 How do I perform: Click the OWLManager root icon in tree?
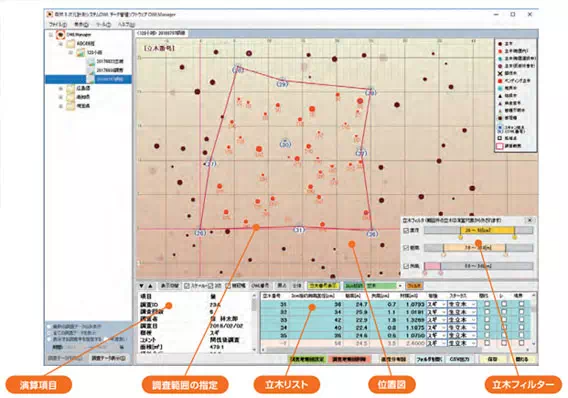(x=60, y=35)
